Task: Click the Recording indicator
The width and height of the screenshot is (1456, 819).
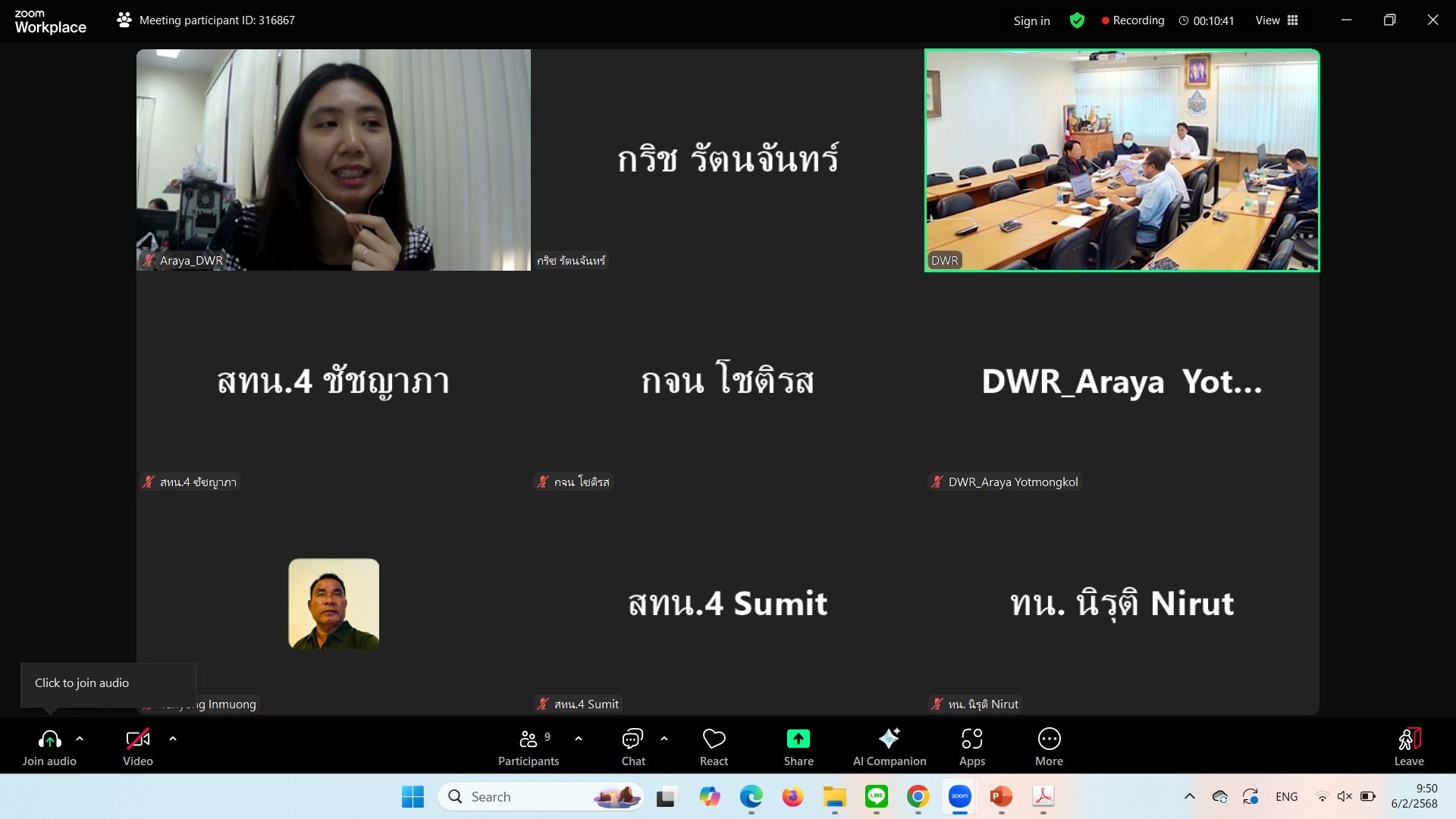Action: click(x=1133, y=20)
